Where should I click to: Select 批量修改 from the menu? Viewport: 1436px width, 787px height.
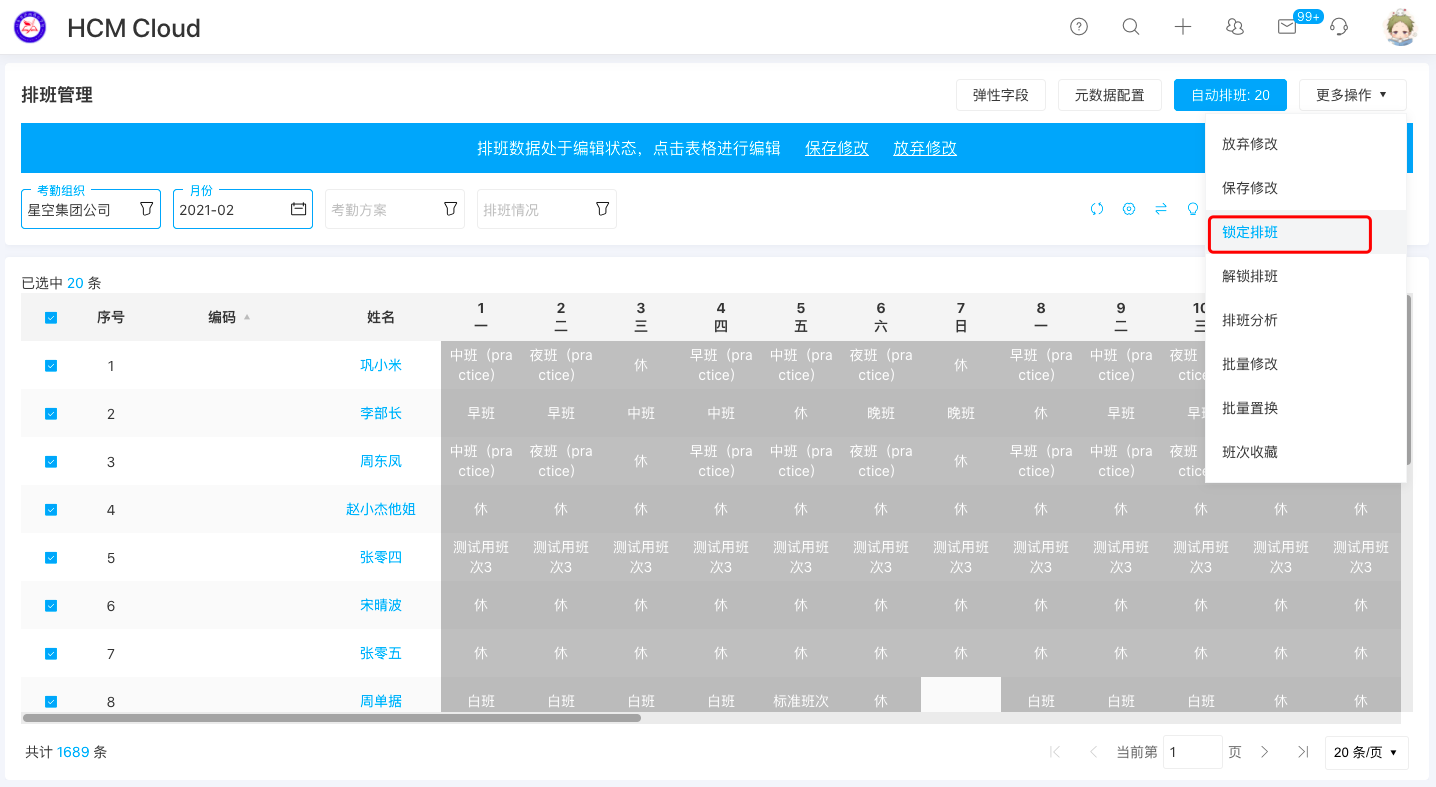(1306, 364)
